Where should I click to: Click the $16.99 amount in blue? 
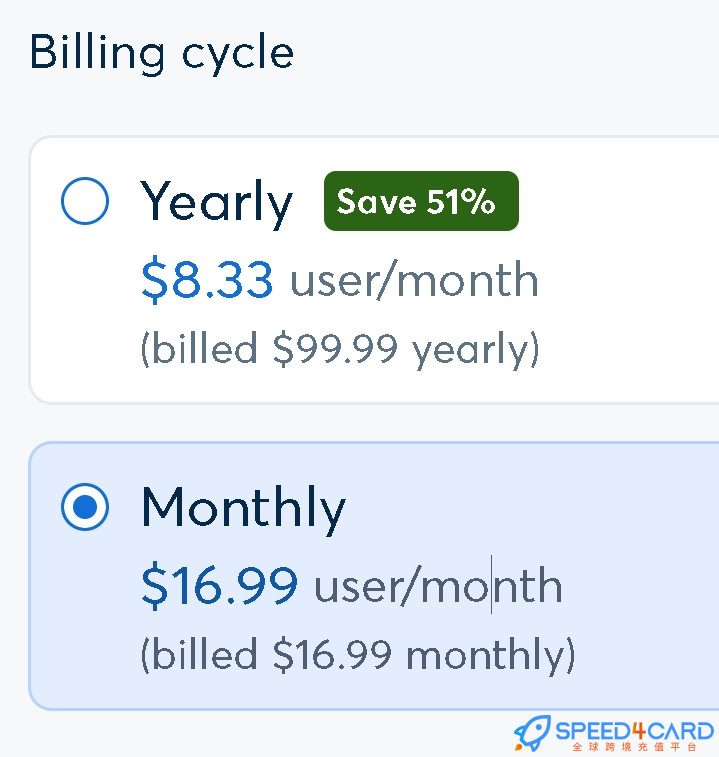click(x=220, y=586)
